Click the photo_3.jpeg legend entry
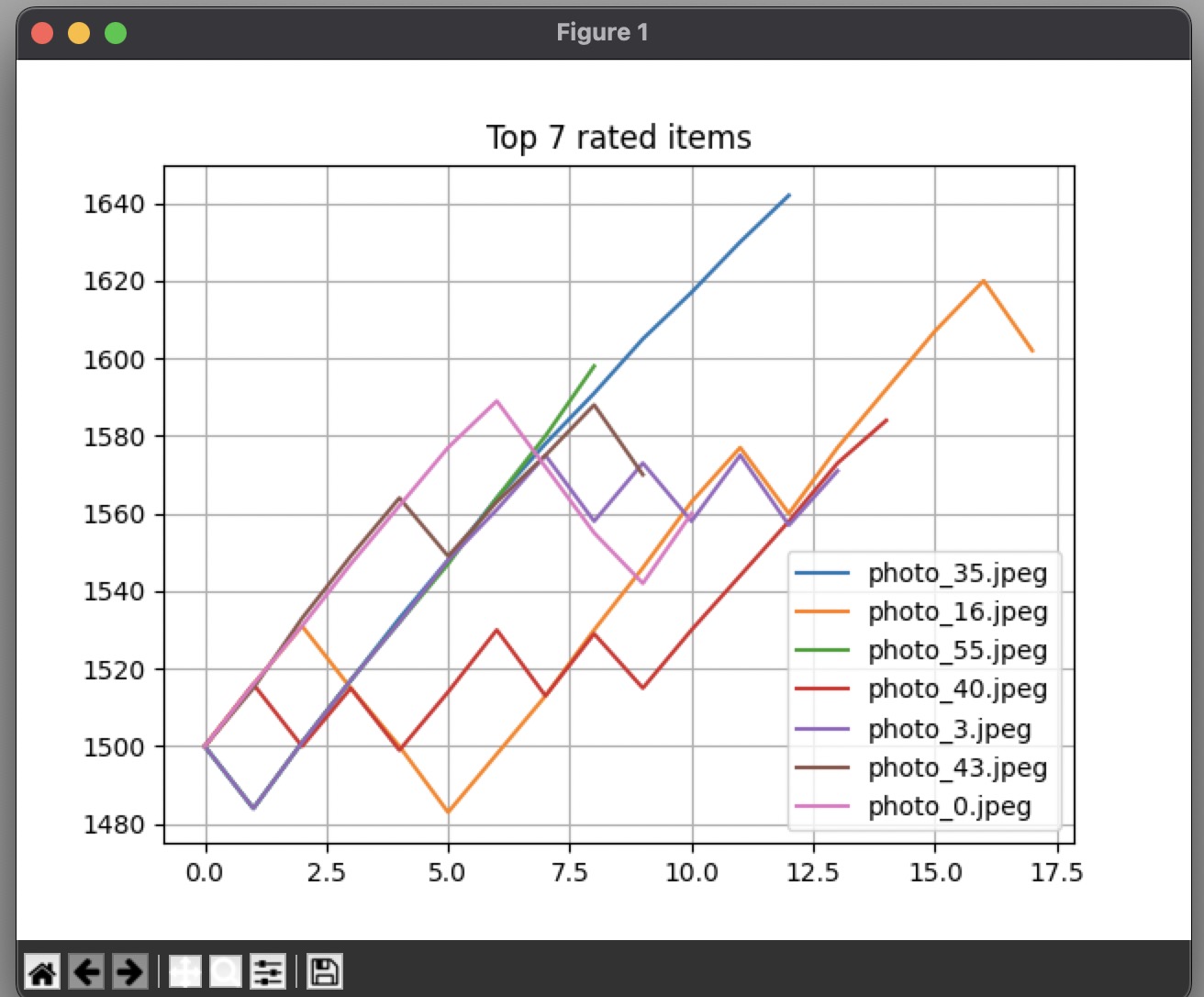 [x=913, y=730]
